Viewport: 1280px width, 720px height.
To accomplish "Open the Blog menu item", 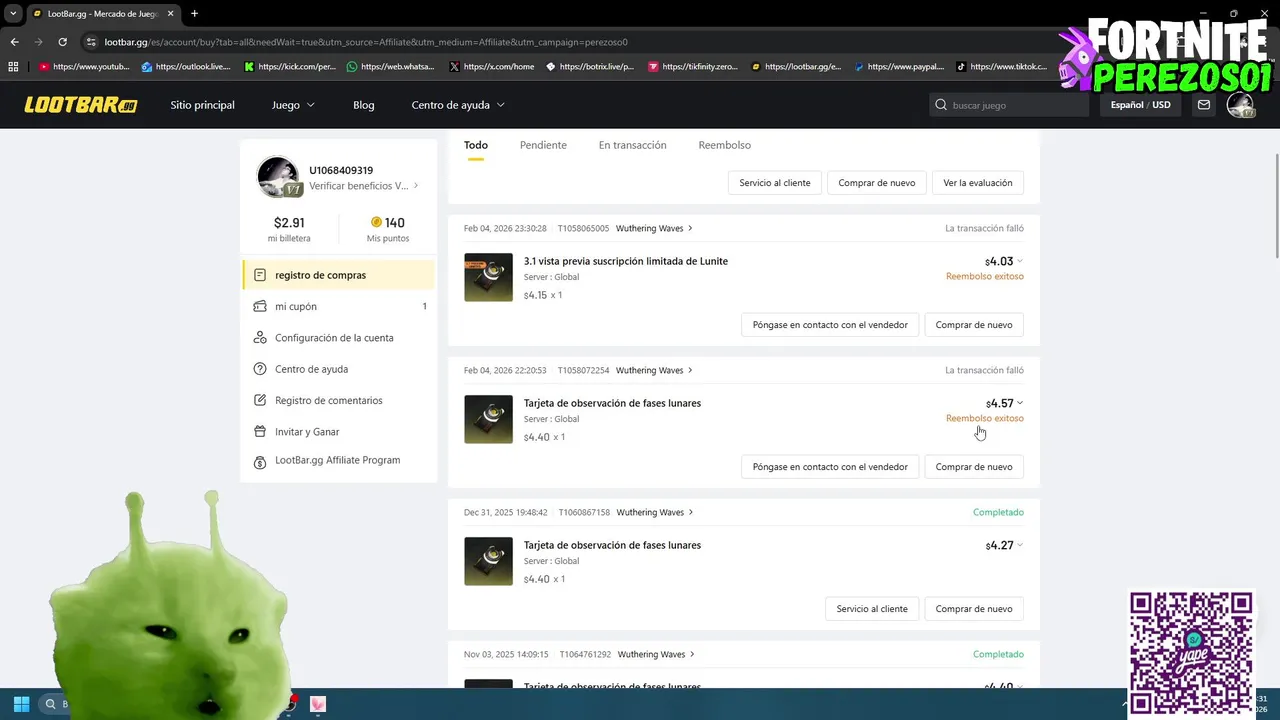I will [x=364, y=105].
